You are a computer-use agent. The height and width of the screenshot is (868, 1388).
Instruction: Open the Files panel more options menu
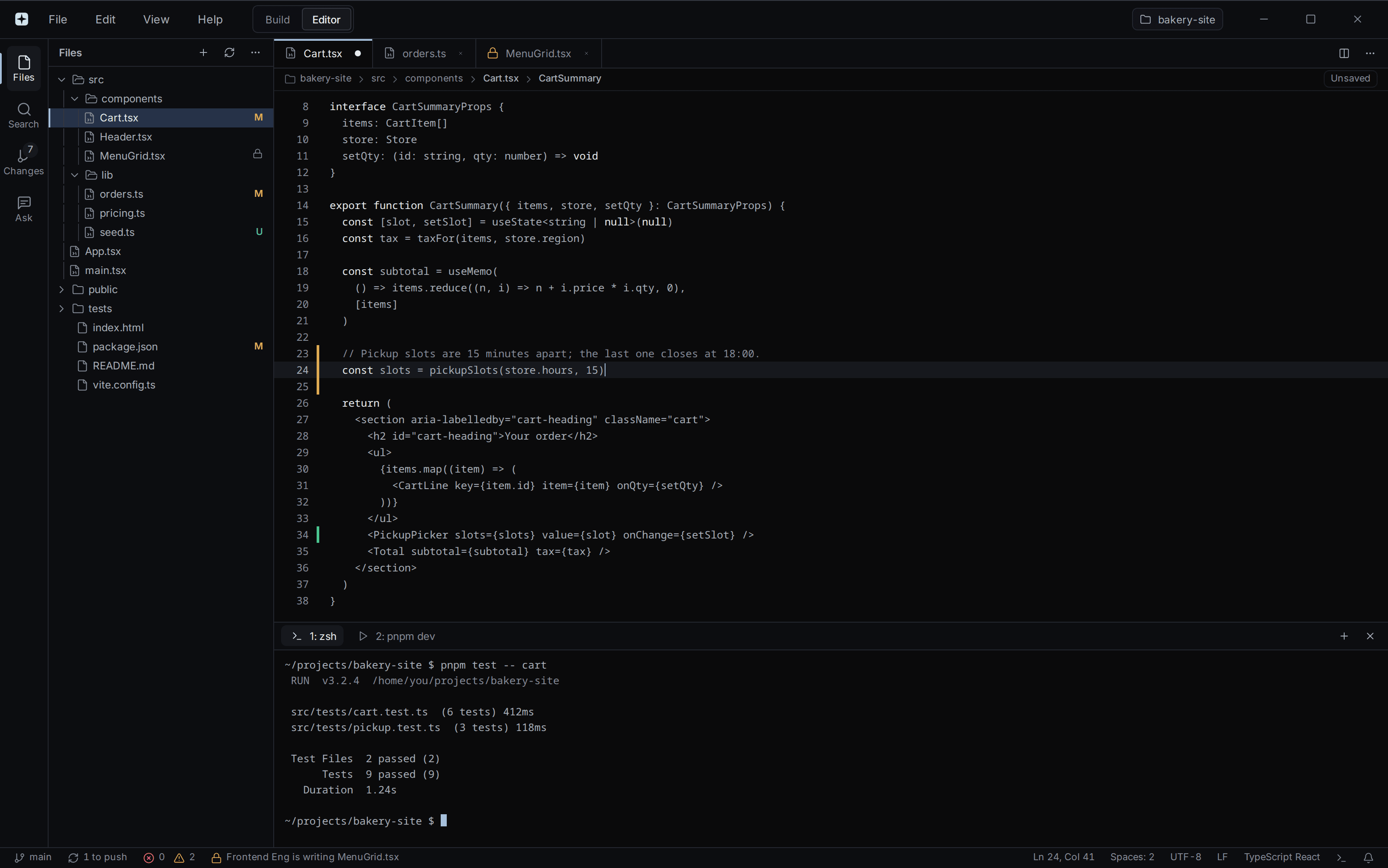(255, 53)
